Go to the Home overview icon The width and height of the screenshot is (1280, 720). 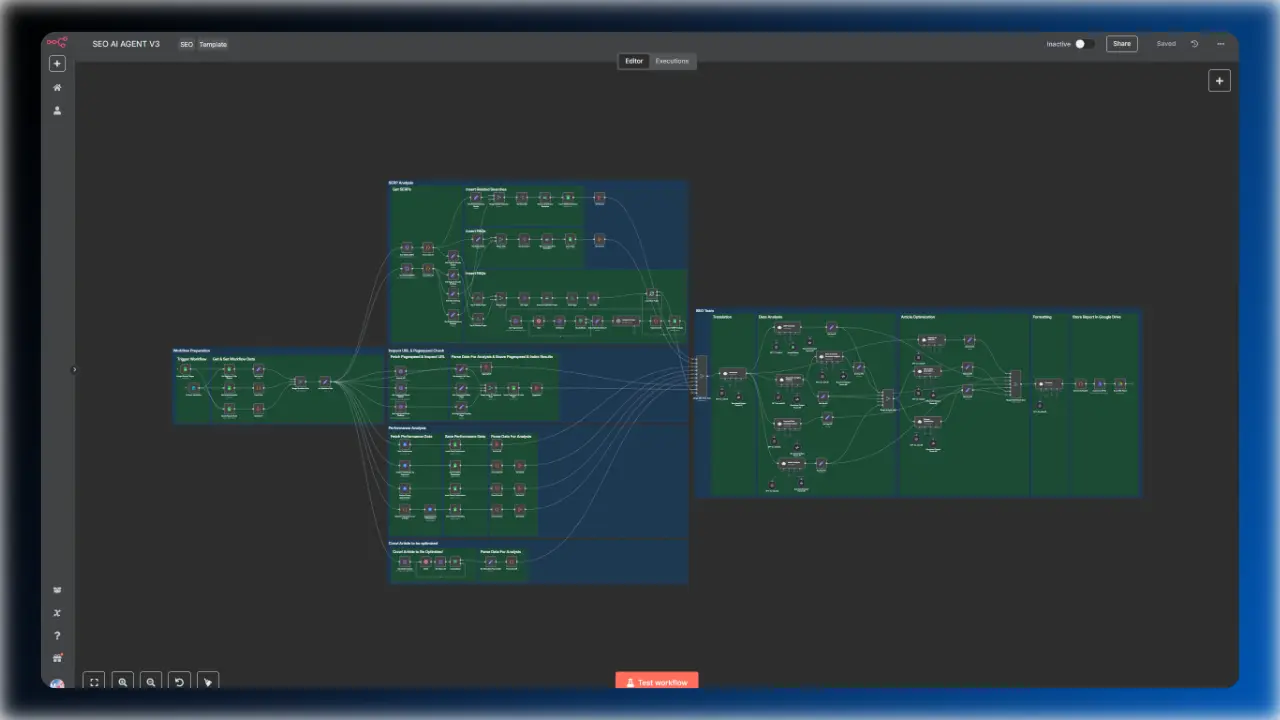pos(57,88)
